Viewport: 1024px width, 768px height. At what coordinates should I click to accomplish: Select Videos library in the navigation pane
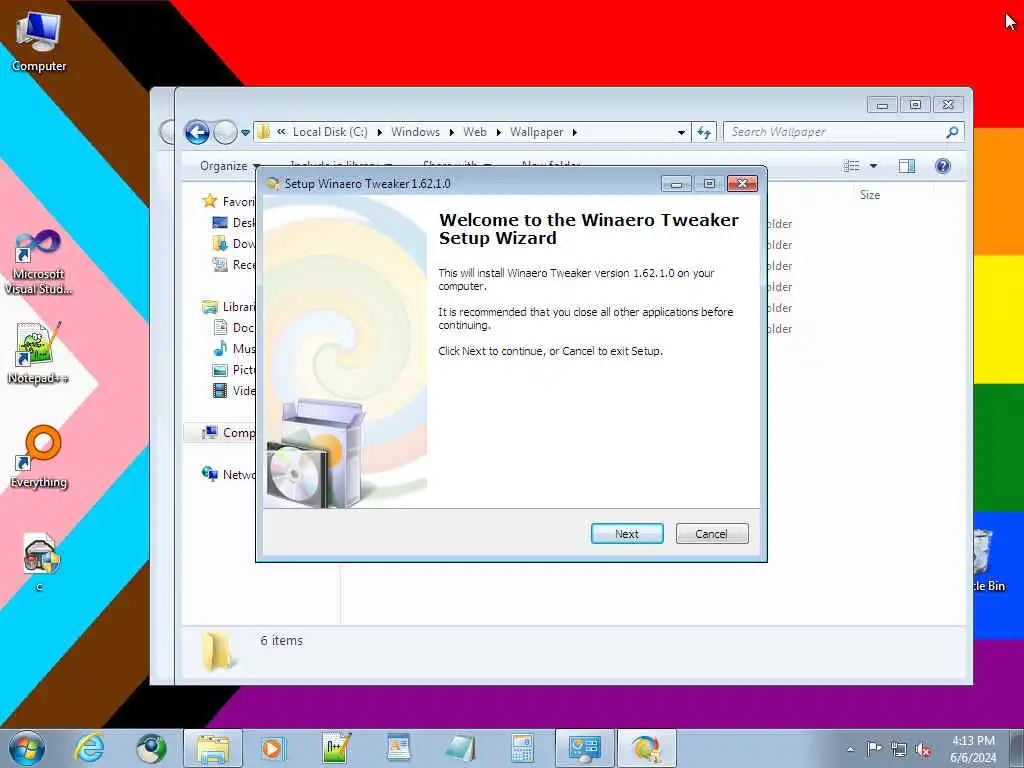(234, 391)
